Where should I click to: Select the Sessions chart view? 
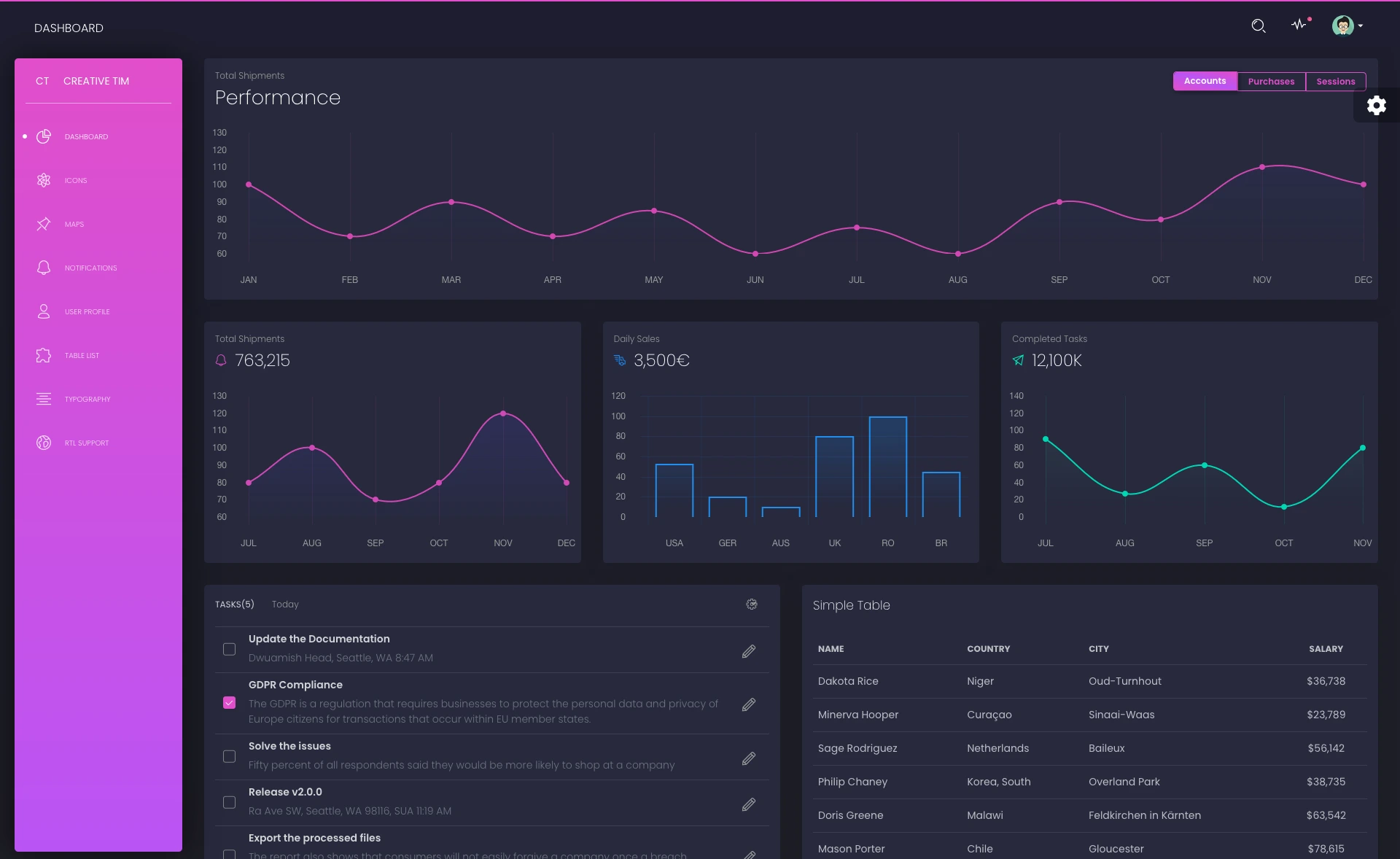point(1336,81)
